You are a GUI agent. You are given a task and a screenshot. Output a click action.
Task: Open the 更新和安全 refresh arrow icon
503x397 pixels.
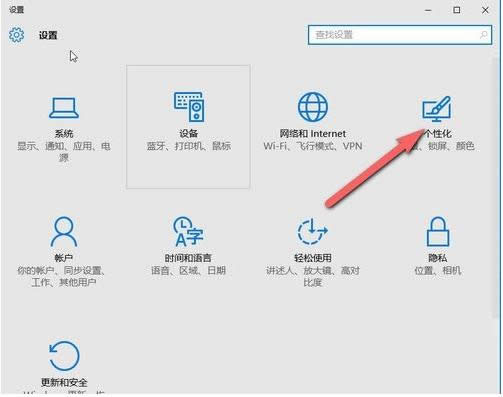point(64,356)
